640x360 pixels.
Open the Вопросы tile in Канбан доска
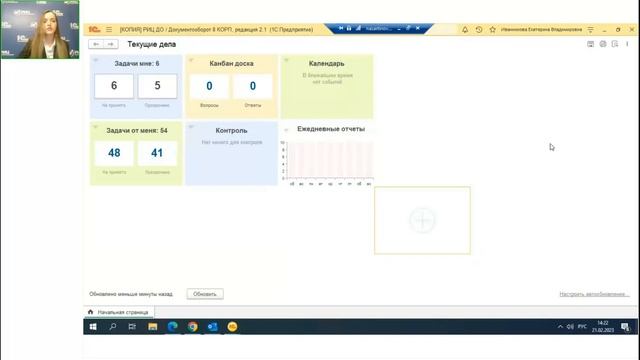point(209,86)
